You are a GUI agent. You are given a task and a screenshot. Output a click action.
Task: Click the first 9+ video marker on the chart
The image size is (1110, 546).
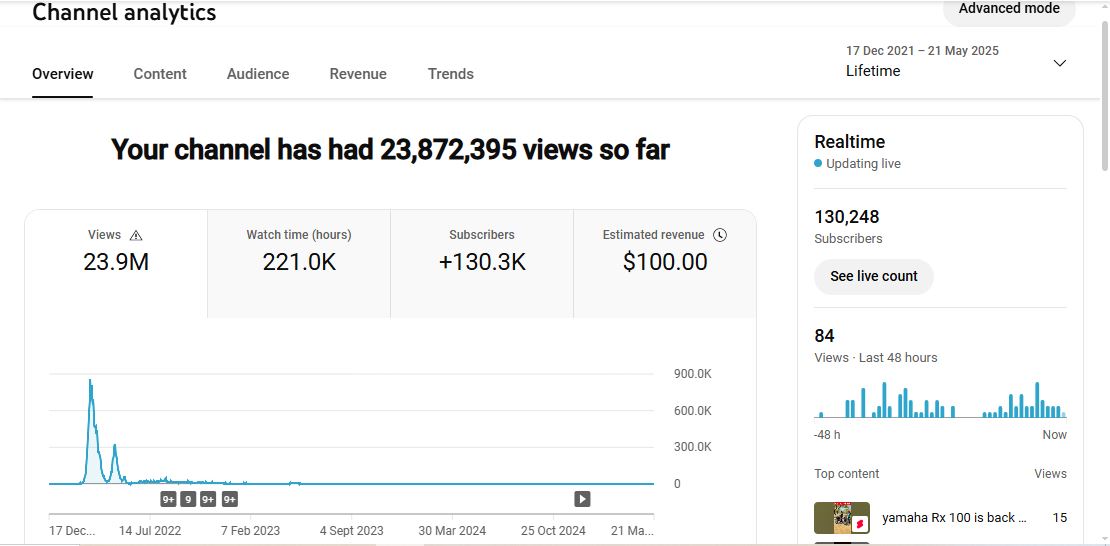tap(168, 499)
